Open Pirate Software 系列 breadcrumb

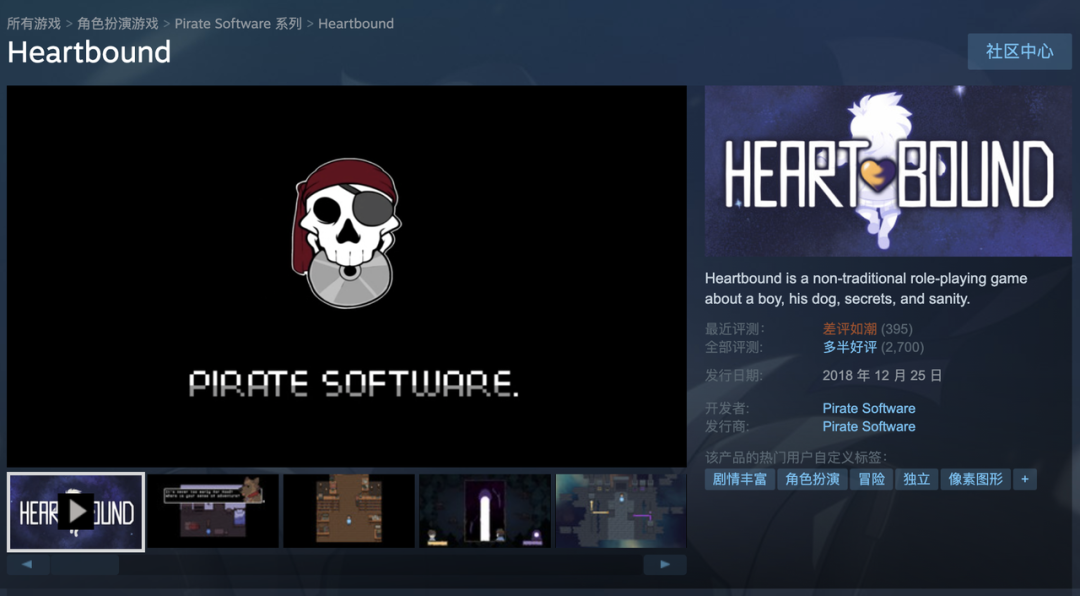[x=238, y=23]
